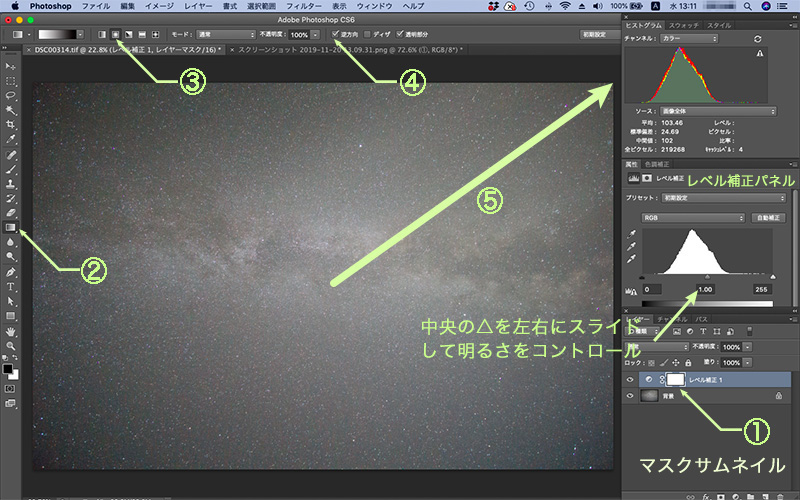Click the set white point eyedropper
Viewport: 800px width, 500px height.
632,259
